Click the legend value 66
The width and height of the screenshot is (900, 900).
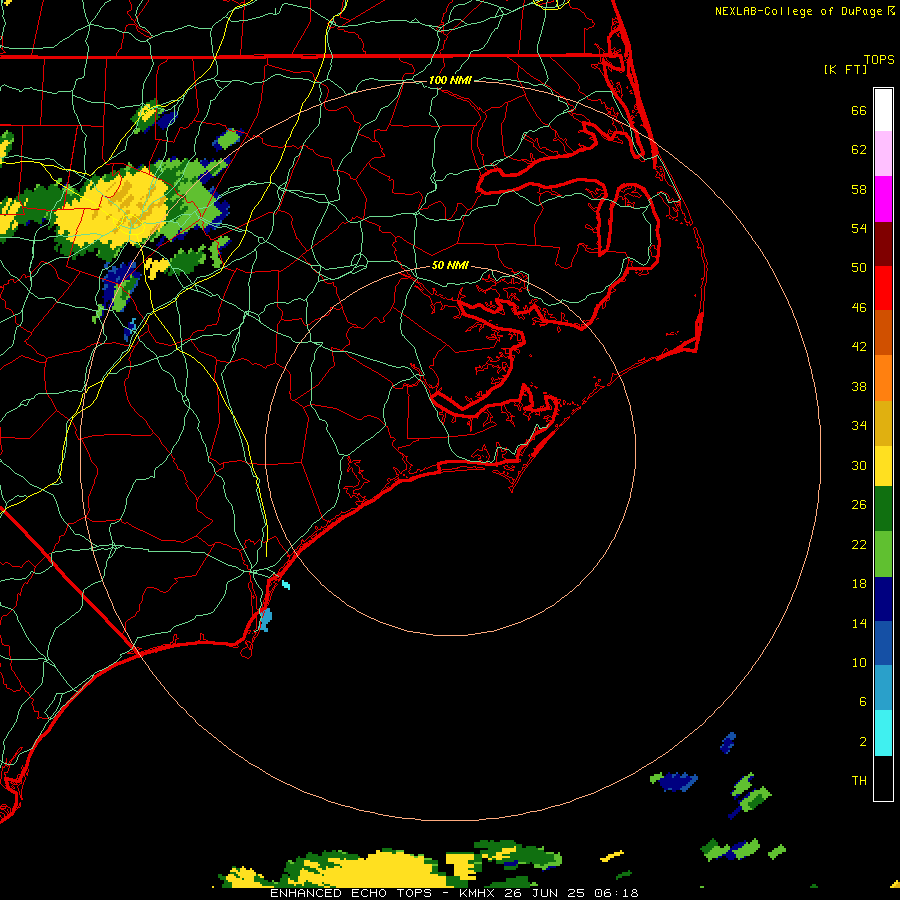859,110
